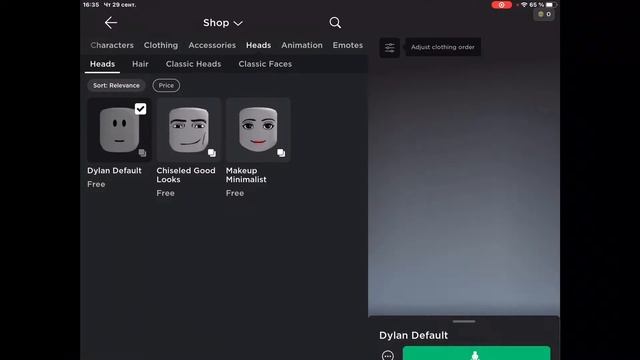Open the Sort: Relevance filter
This screenshot has height=360, width=640.
(116, 85)
